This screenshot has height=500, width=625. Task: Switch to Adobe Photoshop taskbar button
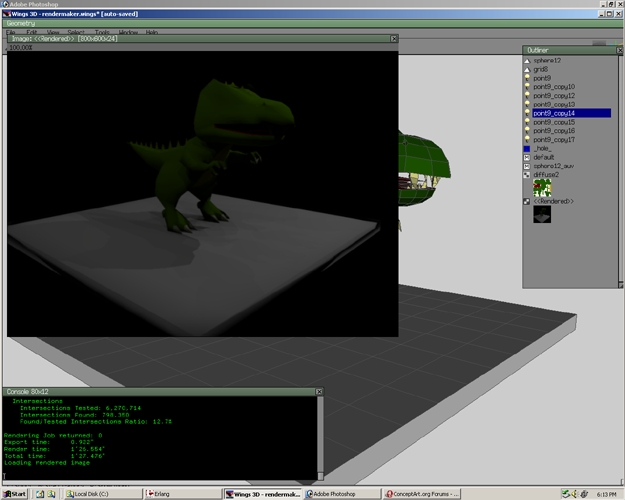pyautogui.click(x=342, y=494)
